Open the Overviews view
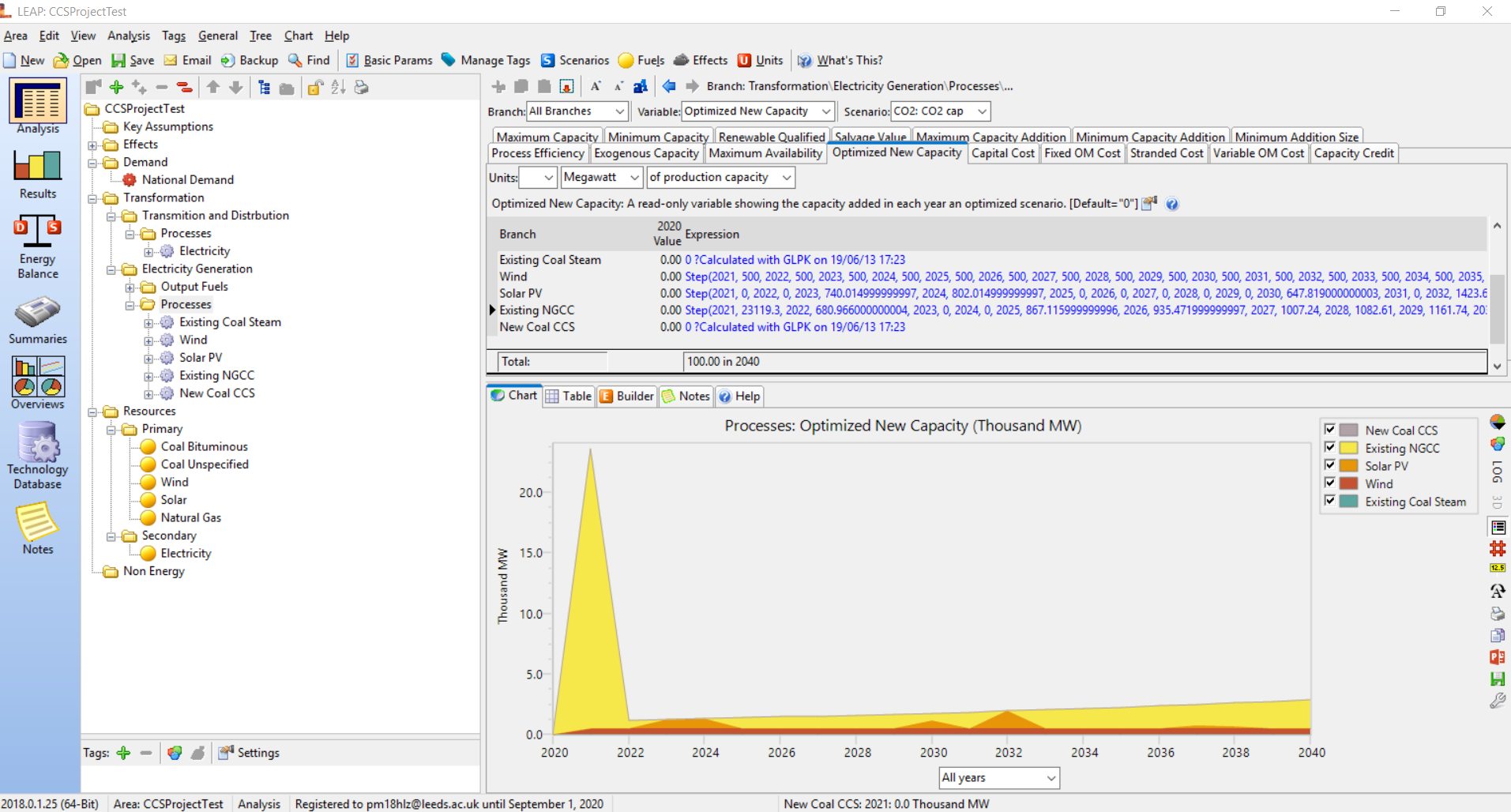This screenshot has width=1511, height=812. coord(38,383)
